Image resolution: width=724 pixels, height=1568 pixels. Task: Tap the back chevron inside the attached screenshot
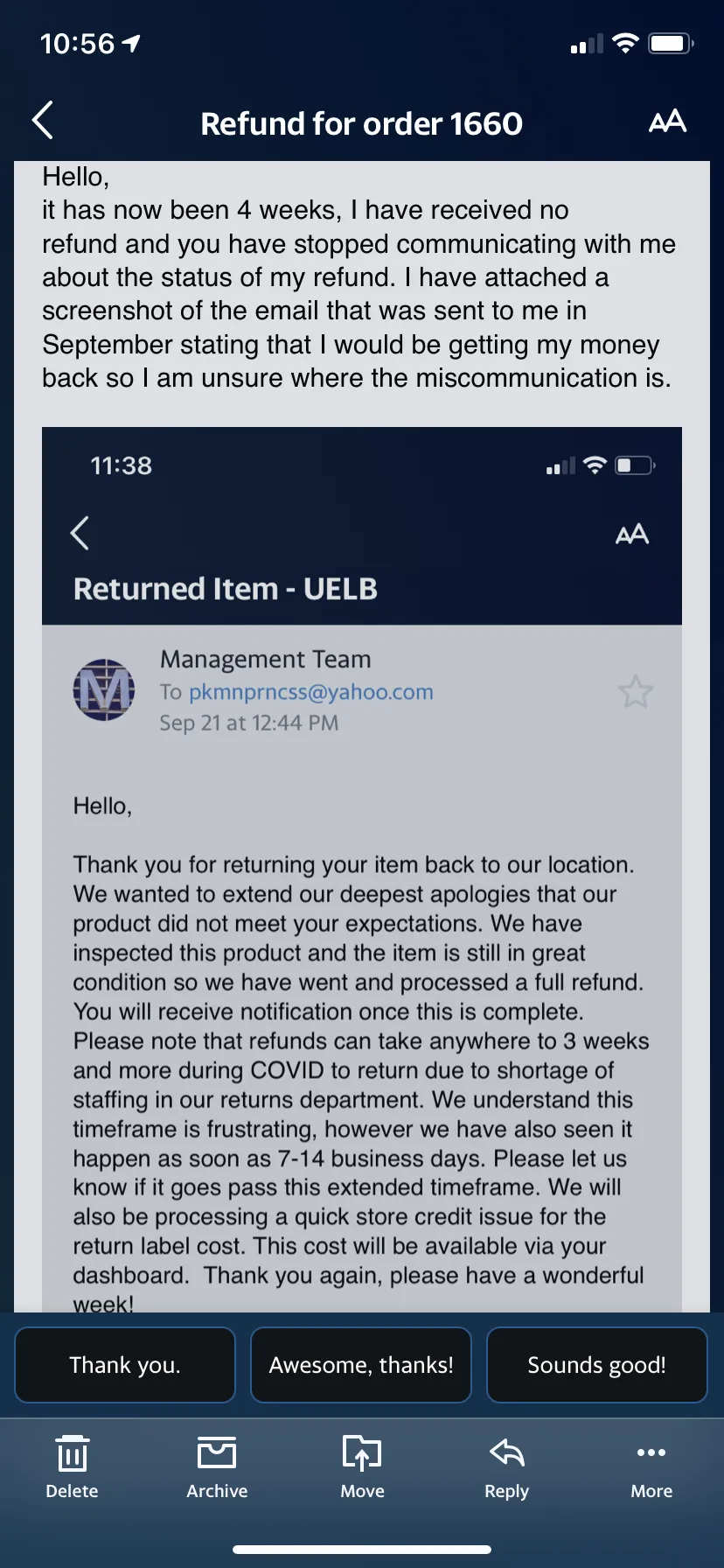tap(80, 533)
